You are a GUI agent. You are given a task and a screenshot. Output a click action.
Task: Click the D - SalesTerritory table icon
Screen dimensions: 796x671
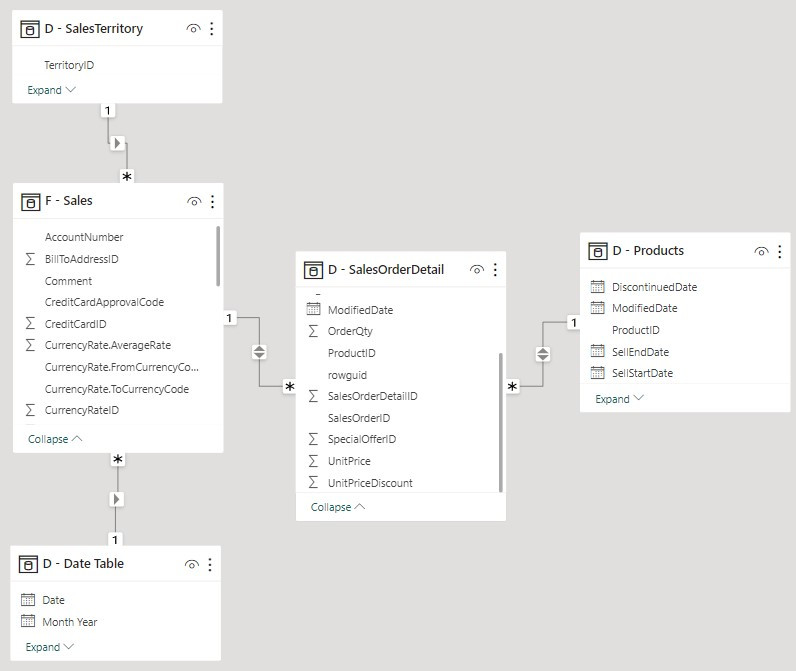tap(30, 29)
